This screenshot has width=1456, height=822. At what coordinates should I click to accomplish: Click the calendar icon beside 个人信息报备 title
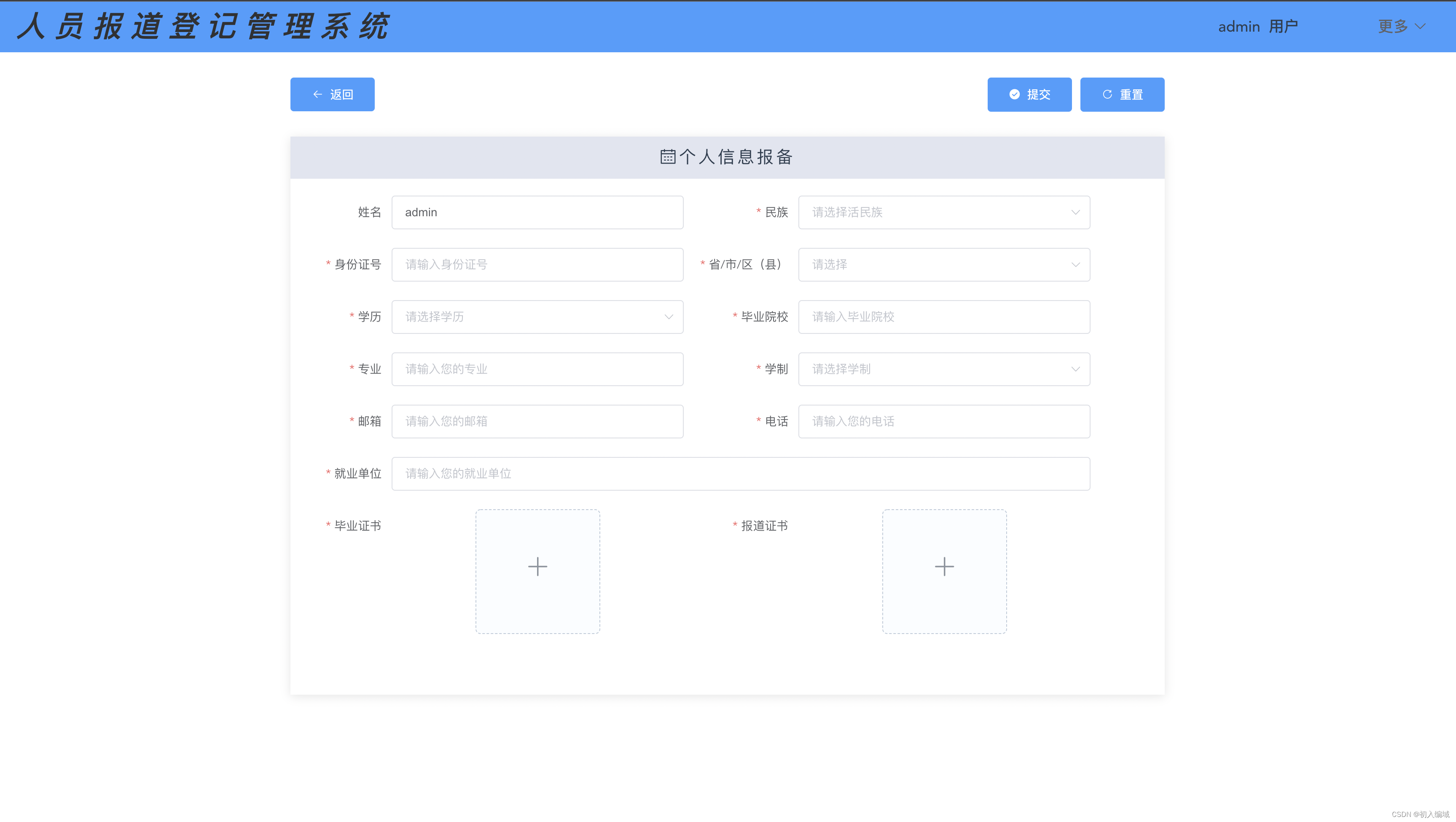click(x=668, y=157)
